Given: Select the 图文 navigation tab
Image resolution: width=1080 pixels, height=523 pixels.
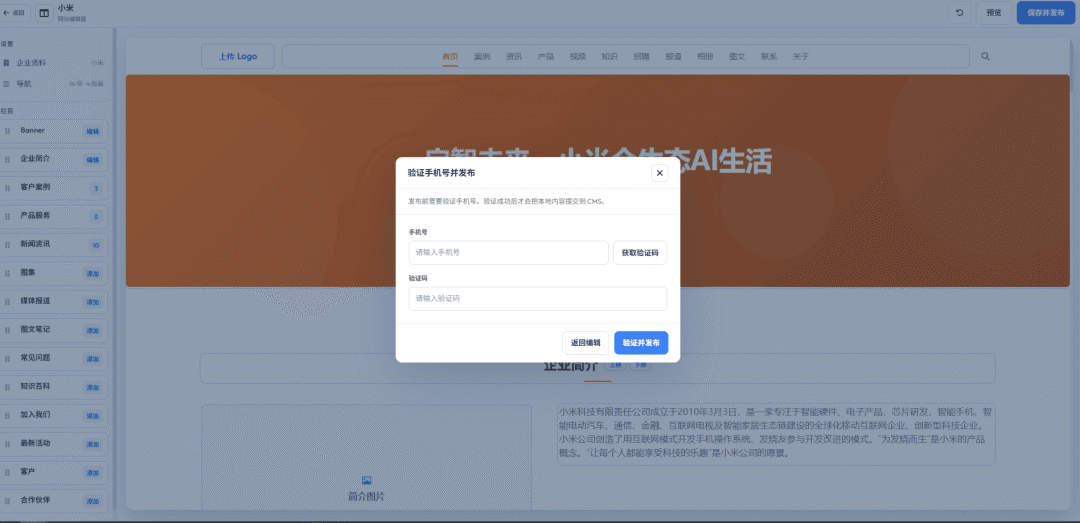Looking at the screenshot, I should point(737,57).
